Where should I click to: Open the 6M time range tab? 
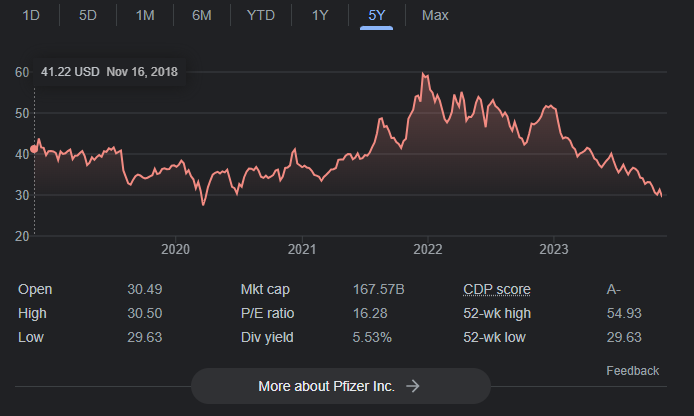tap(202, 15)
